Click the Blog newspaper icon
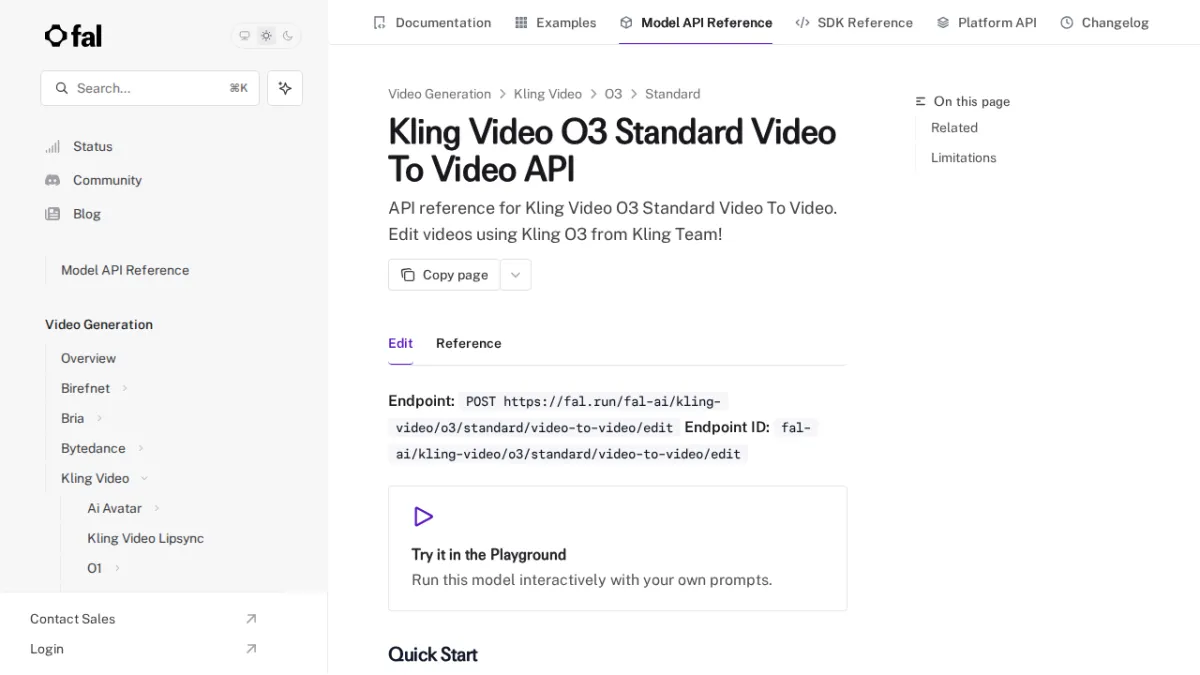1200x675 pixels. coord(53,214)
